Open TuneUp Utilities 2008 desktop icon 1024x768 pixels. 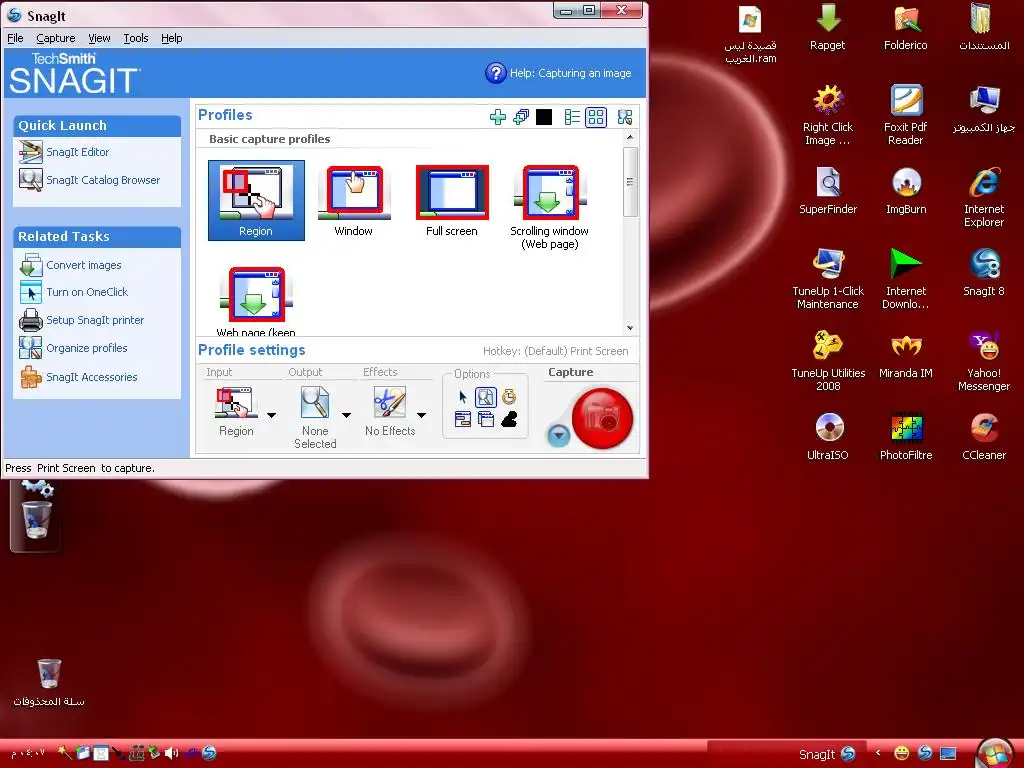[x=827, y=361]
